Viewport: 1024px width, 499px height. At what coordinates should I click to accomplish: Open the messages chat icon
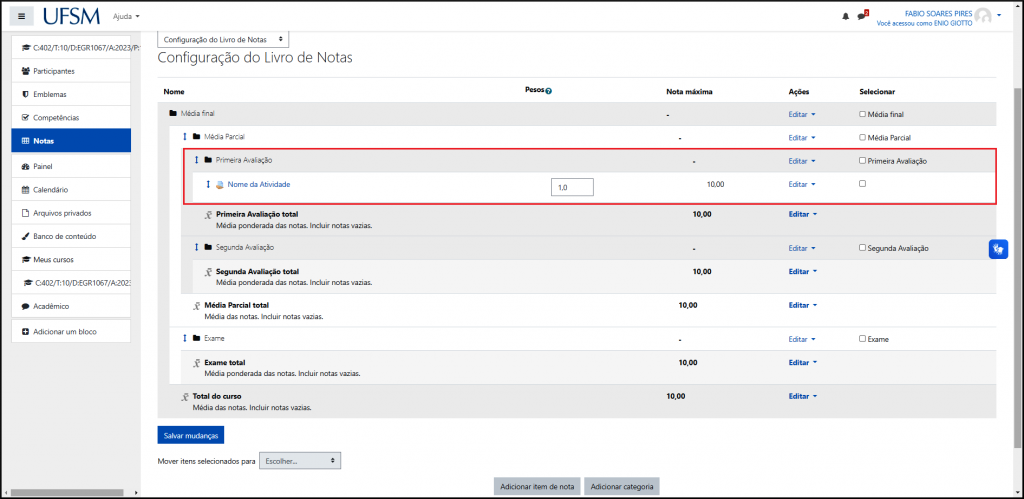tap(861, 17)
